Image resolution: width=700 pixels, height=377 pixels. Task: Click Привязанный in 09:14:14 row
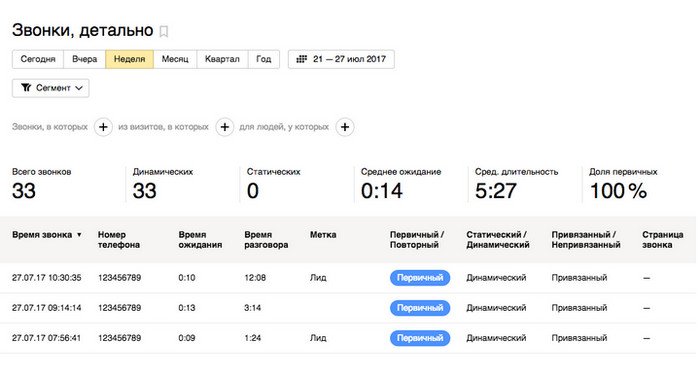click(x=579, y=308)
